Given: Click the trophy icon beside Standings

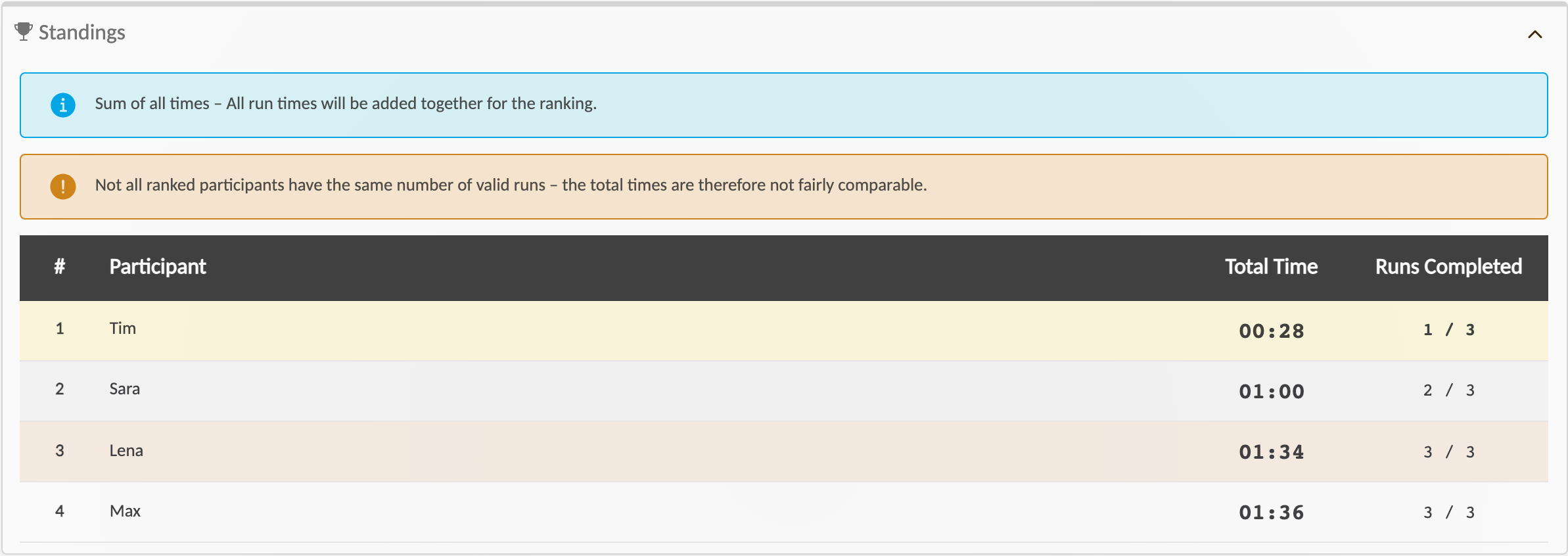Looking at the screenshot, I should click(24, 32).
